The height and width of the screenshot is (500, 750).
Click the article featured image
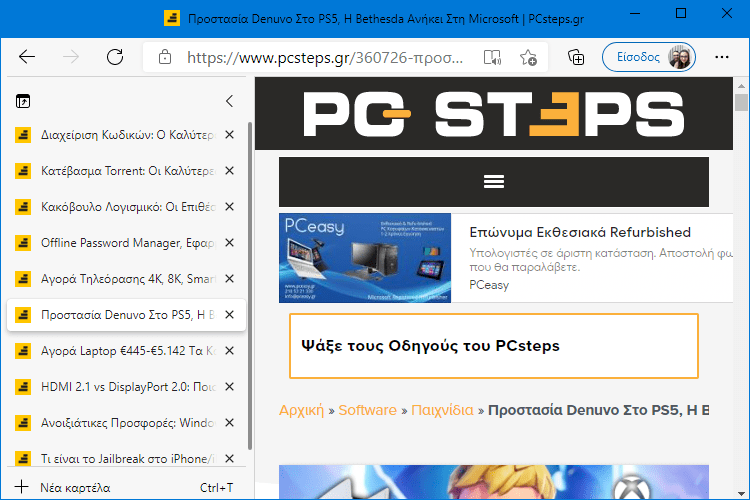click(x=494, y=481)
